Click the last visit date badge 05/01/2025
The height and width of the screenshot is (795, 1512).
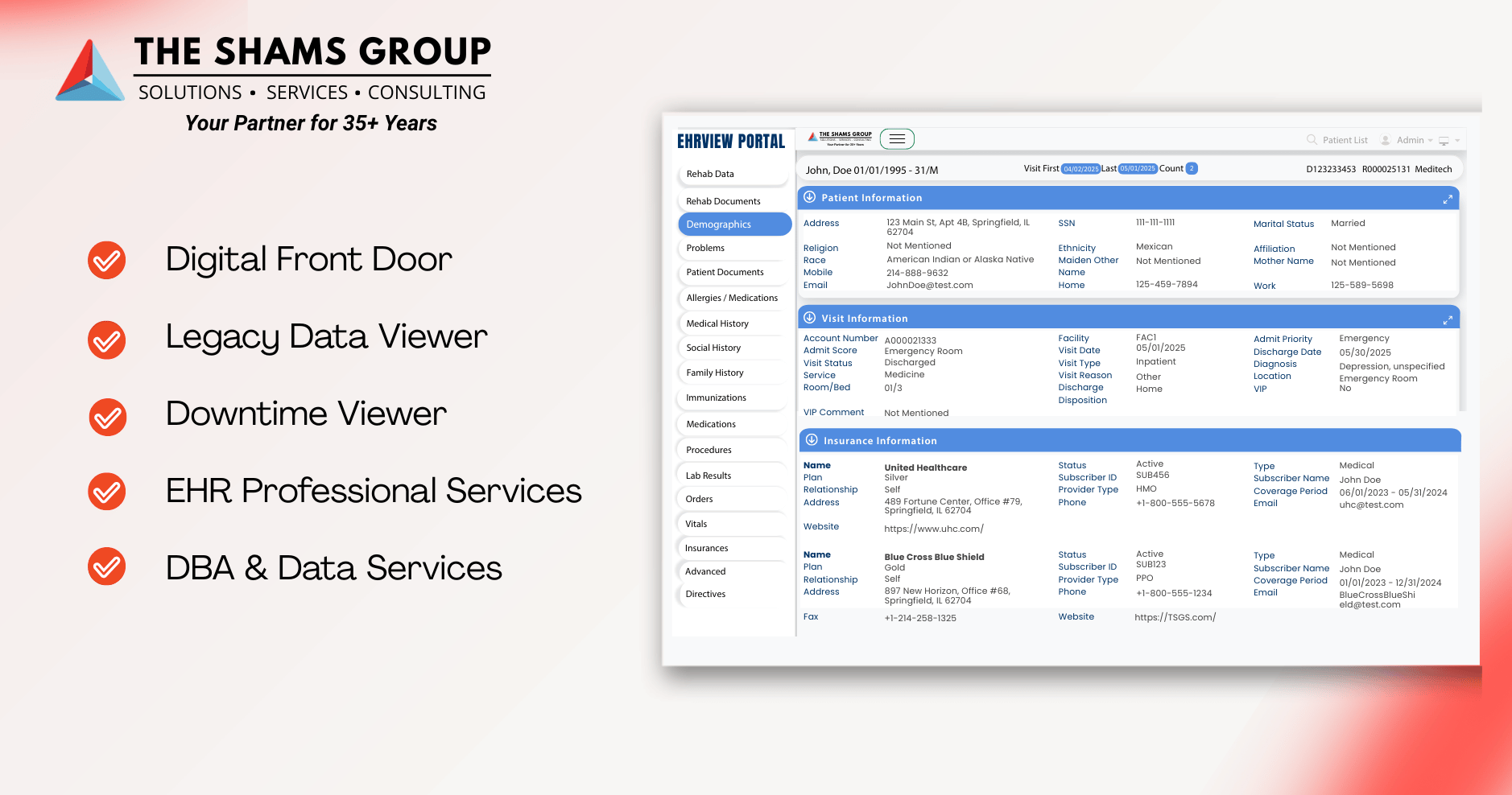click(1138, 168)
